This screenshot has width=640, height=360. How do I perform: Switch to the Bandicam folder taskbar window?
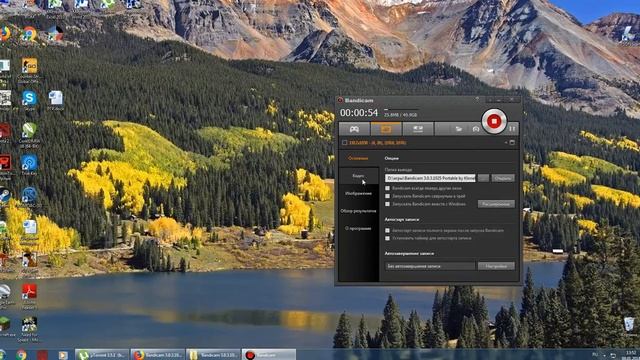pos(213,355)
